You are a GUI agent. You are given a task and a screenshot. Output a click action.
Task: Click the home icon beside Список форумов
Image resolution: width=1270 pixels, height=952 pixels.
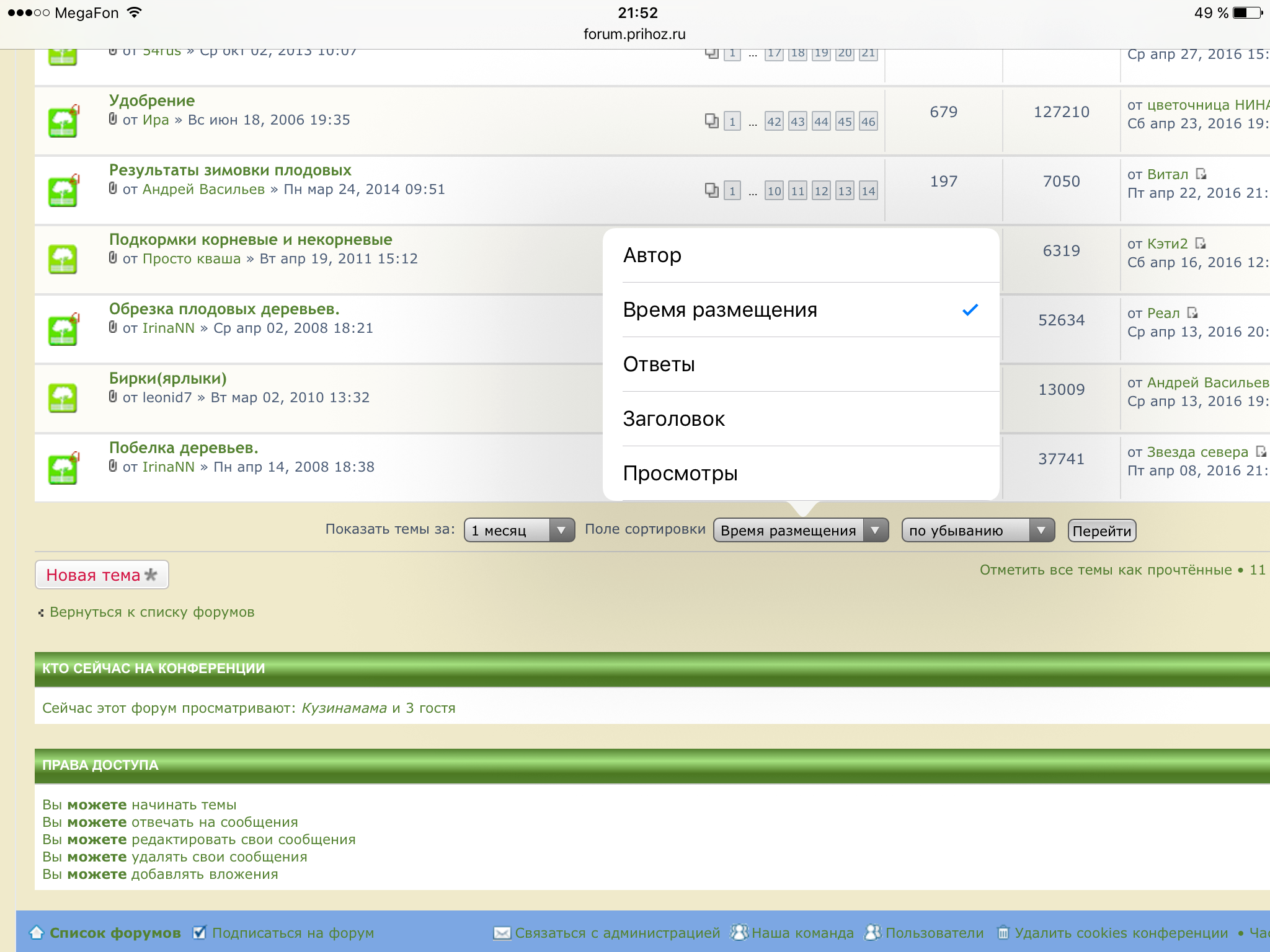click(x=37, y=932)
